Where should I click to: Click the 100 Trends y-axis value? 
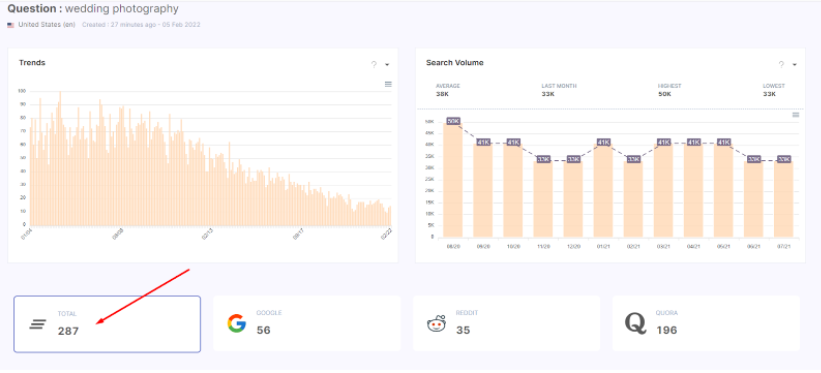click(21, 91)
